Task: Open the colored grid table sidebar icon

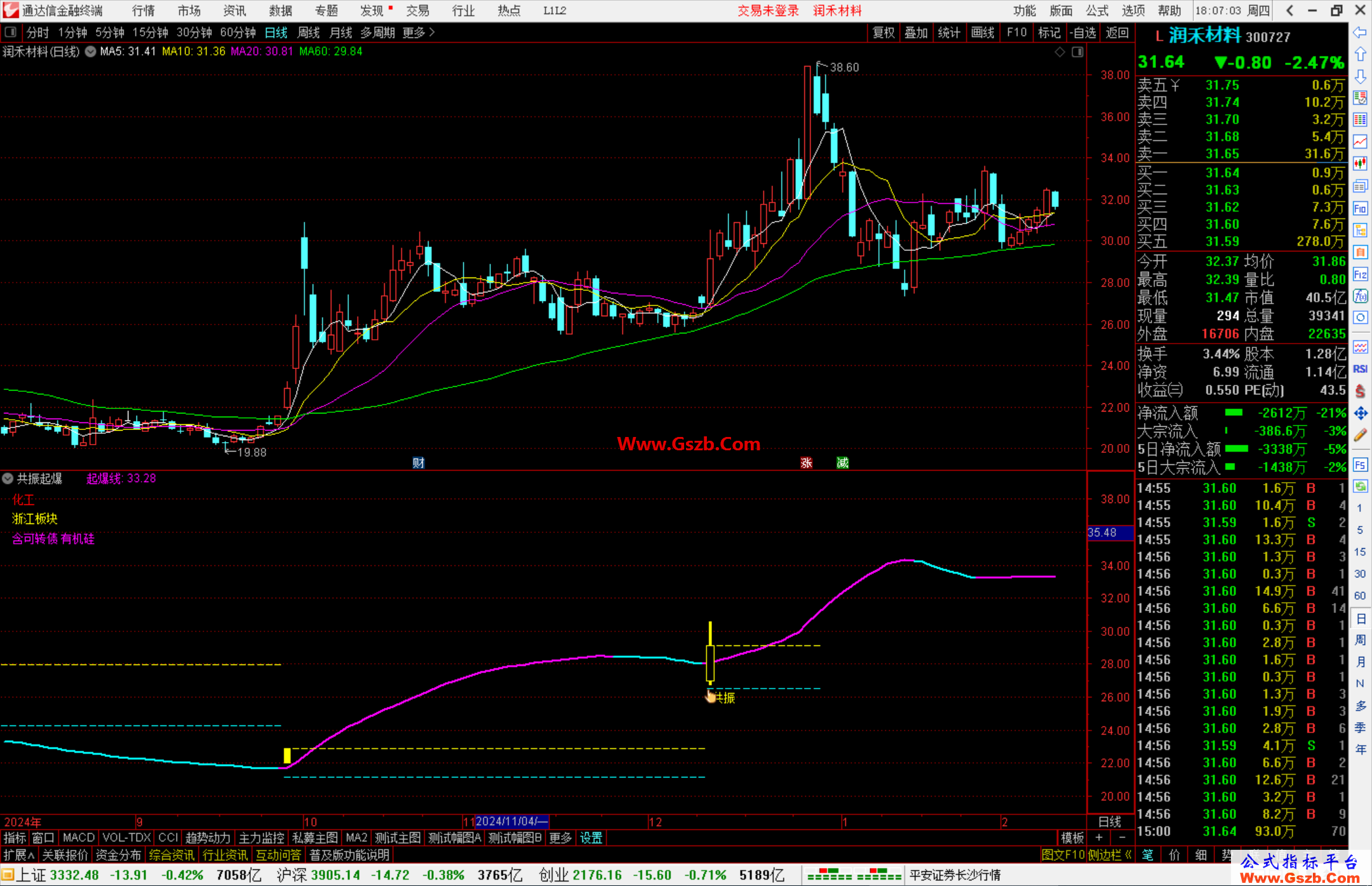Action: click(x=1360, y=120)
